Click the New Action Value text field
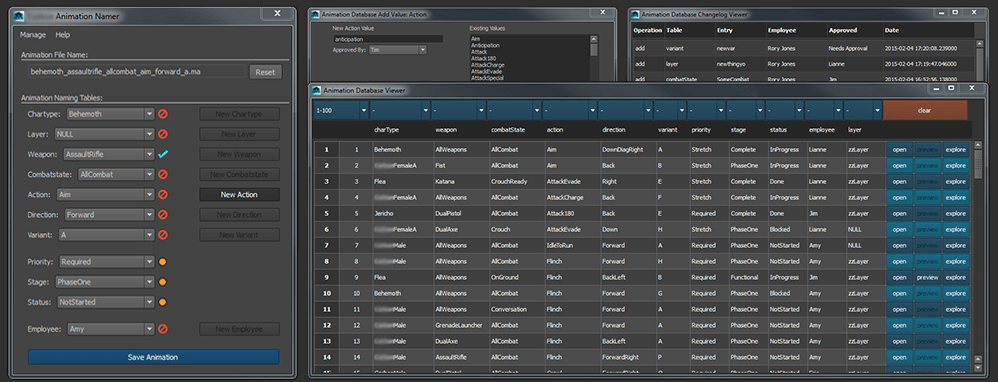Image resolution: width=998 pixels, height=382 pixels. tap(387, 39)
